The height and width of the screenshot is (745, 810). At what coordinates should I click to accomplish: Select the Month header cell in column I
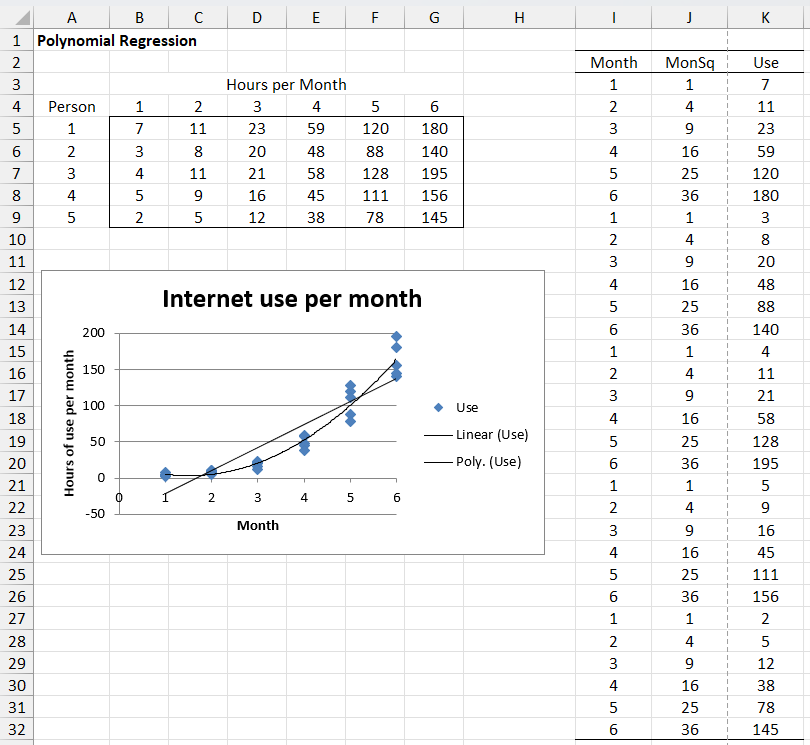tap(614, 63)
